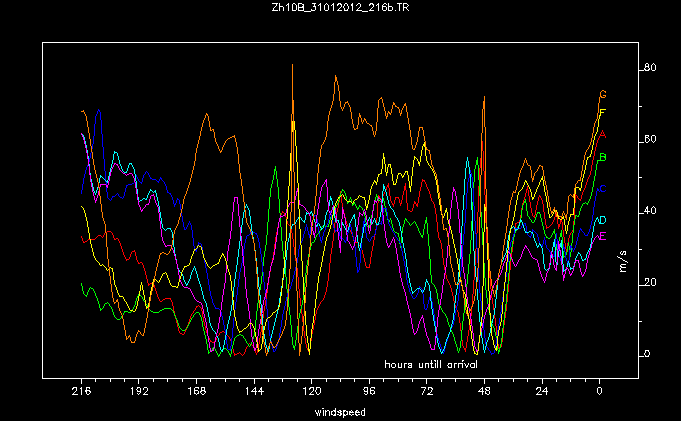Select the green B series label
This screenshot has height=421, width=681.
[x=603, y=157]
